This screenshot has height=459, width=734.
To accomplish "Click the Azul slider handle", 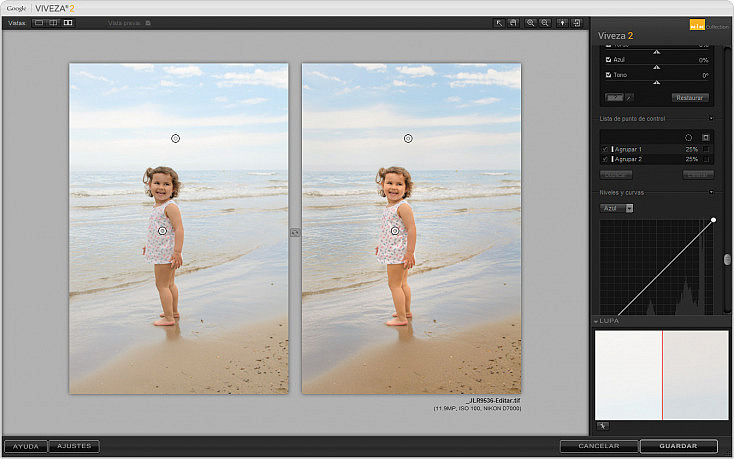I will click(x=657, y=67).
